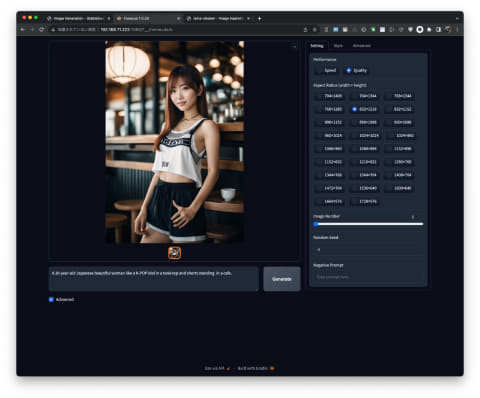Viewport: 480px width, 398px height.
Task: Choose aspect ratio 704×1344
Action: click(364, 96)
